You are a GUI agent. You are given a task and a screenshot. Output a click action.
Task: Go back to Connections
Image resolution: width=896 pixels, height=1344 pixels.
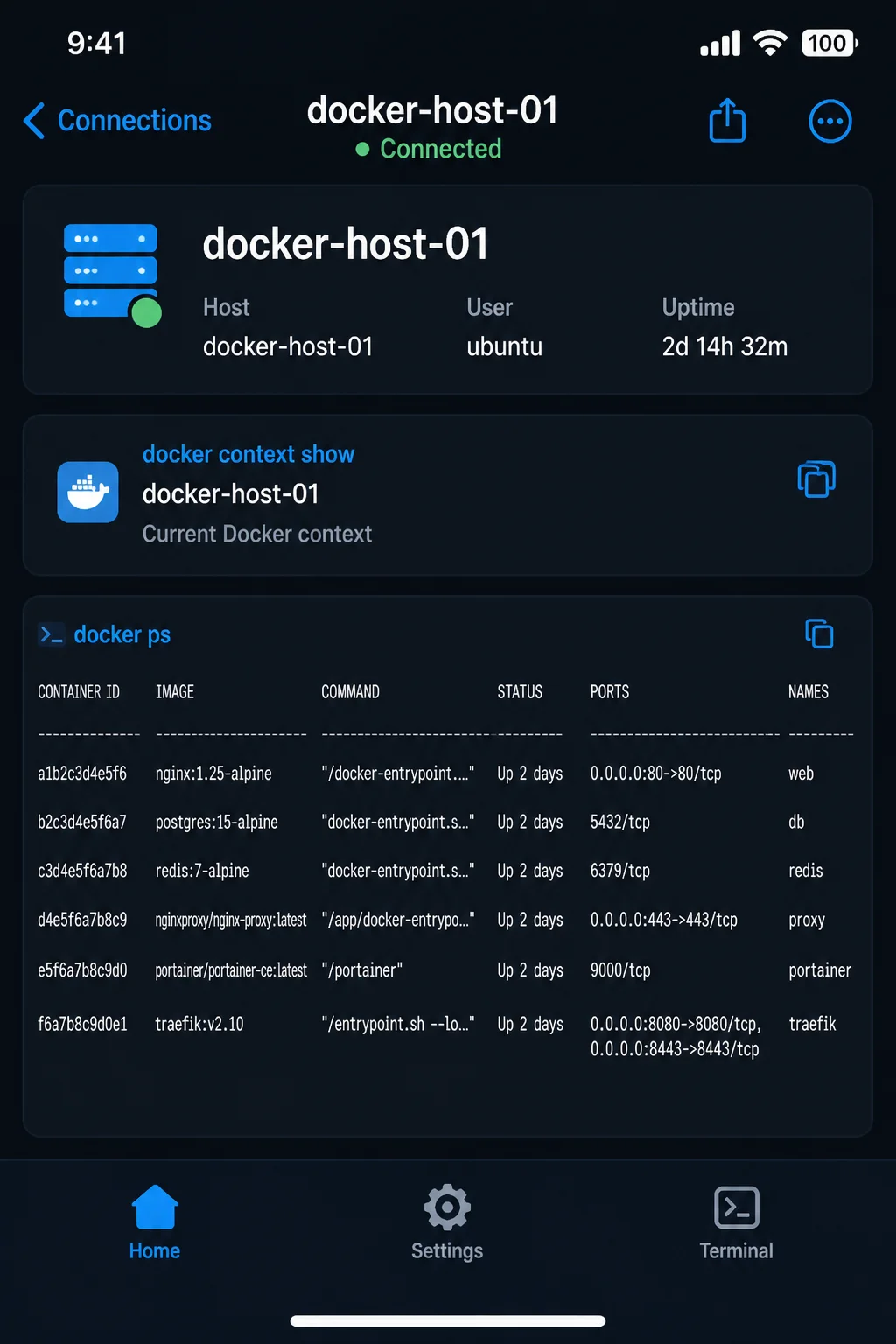tap(117, 121)
